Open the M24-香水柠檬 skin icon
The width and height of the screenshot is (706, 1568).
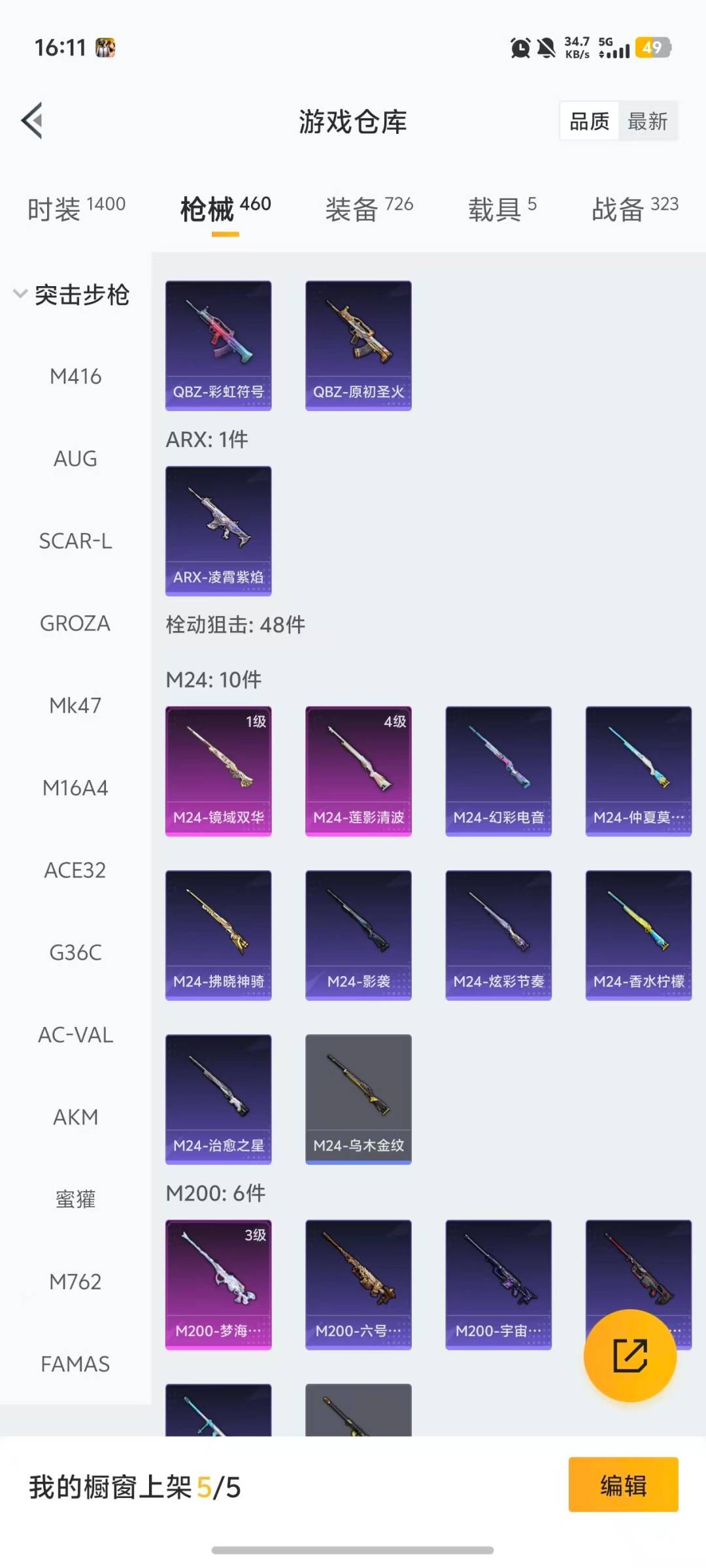tap(639, 935)
